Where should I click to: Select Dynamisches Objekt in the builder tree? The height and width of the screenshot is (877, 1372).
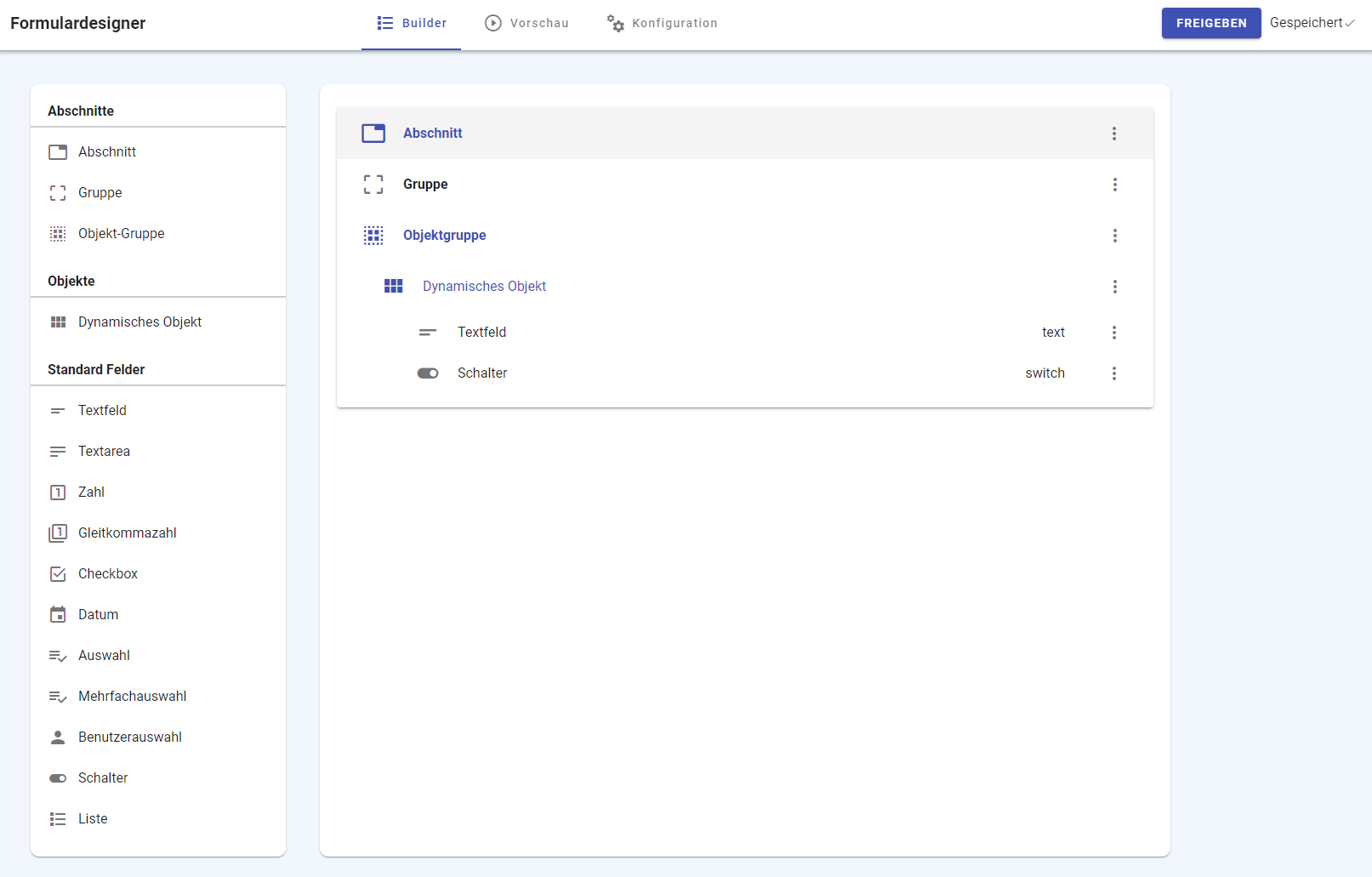point(745,287)
